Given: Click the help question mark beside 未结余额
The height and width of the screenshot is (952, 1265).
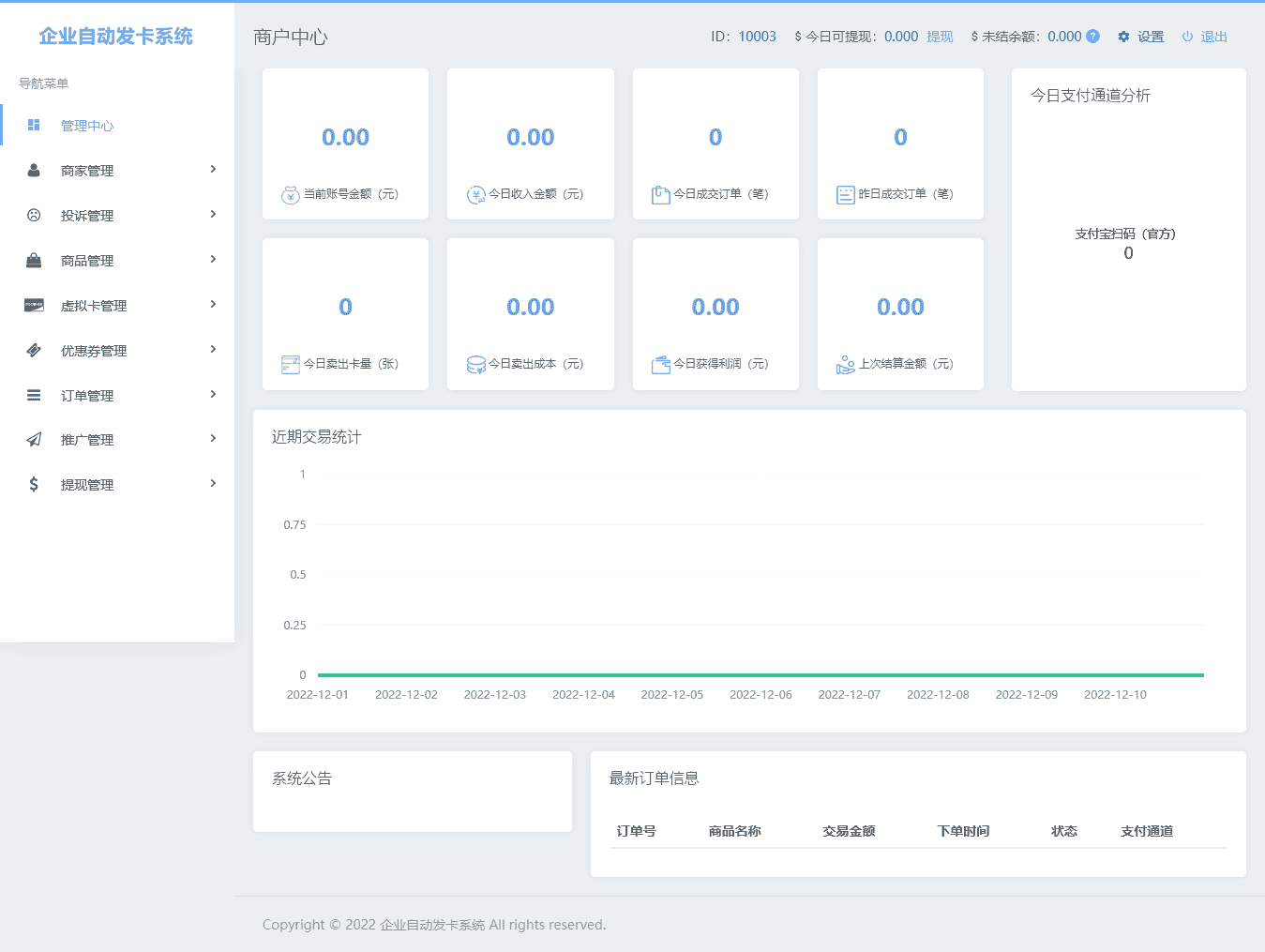Looking at the screenshot, I should click(x=1092, y=36).
